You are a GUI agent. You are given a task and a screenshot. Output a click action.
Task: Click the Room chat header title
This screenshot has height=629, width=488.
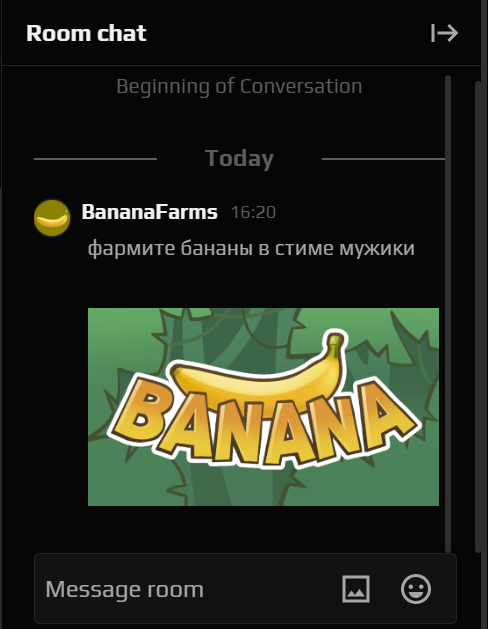86,33
